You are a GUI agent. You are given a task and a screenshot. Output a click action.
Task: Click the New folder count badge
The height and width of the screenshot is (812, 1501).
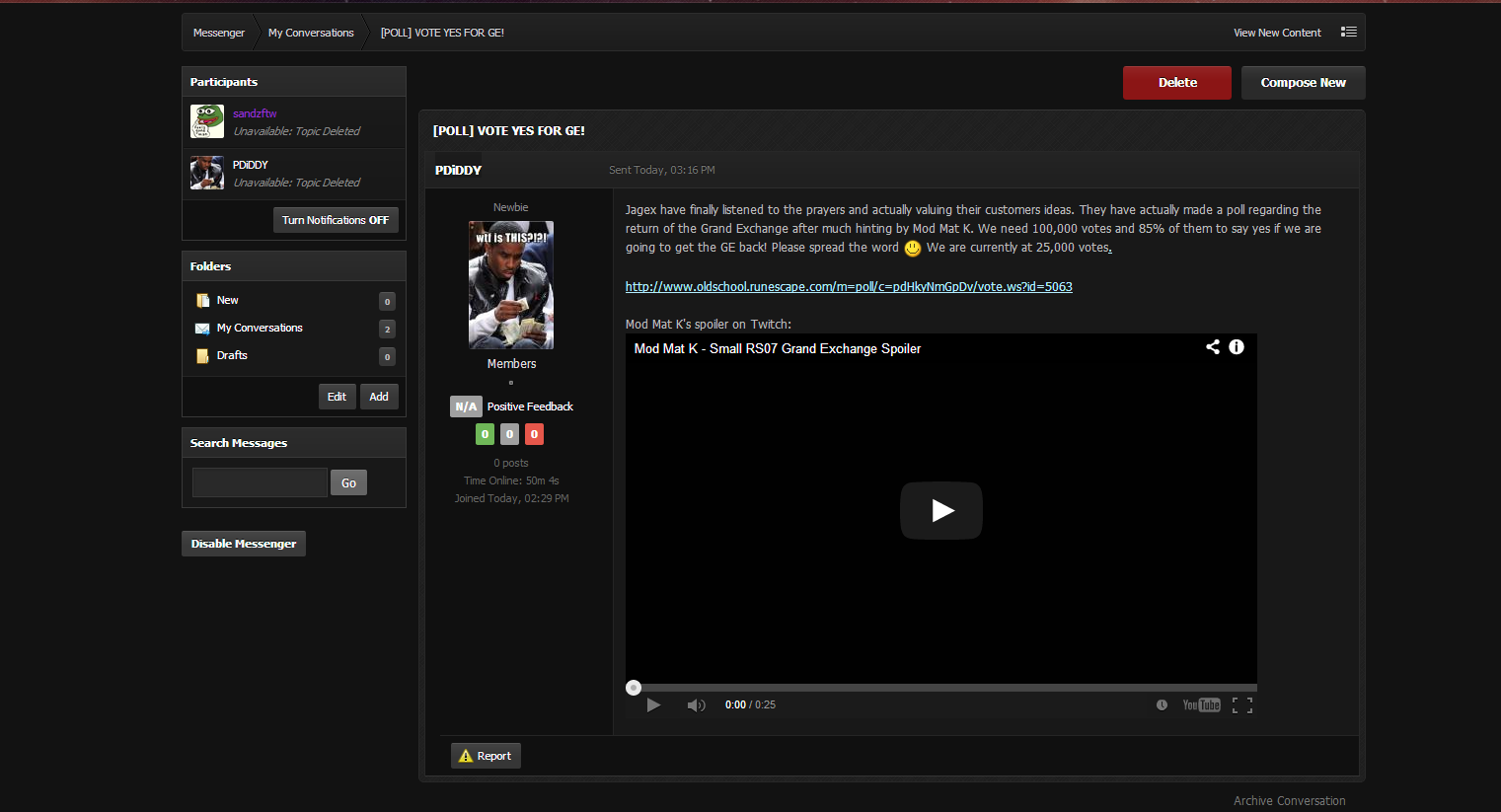387,301
